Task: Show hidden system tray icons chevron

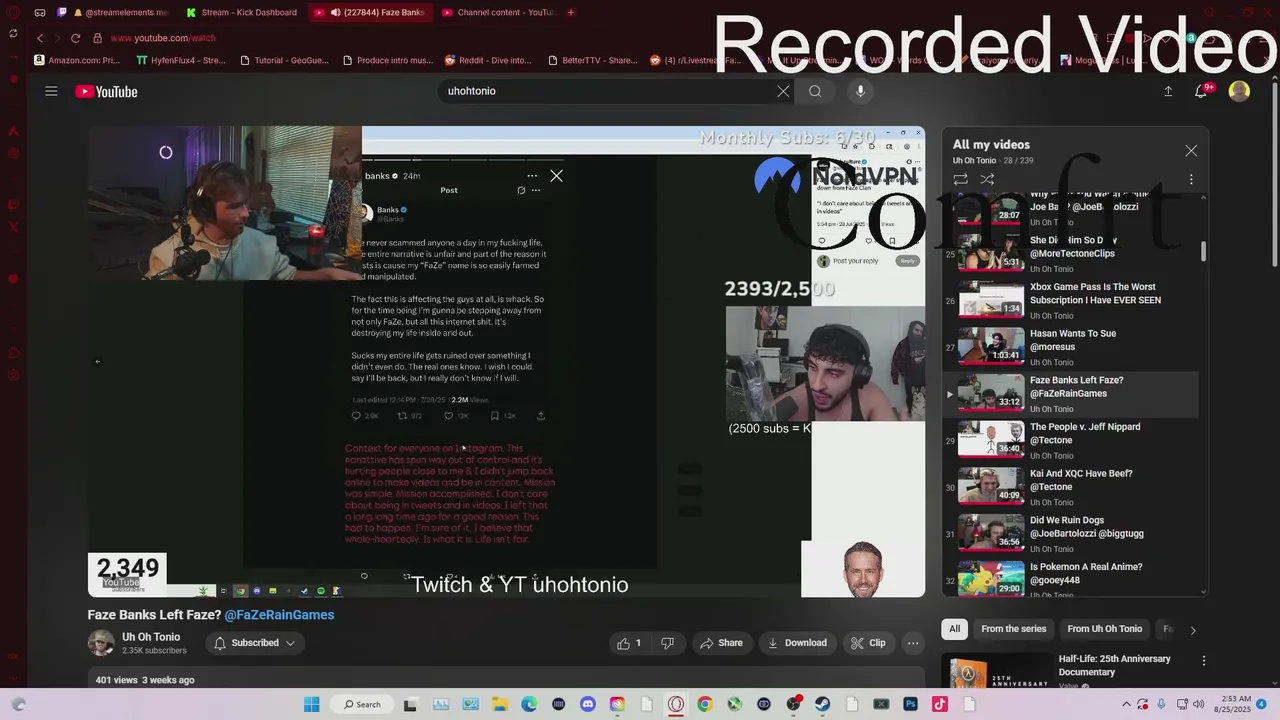Action: pyautogui.click(x=1127, y=704)
